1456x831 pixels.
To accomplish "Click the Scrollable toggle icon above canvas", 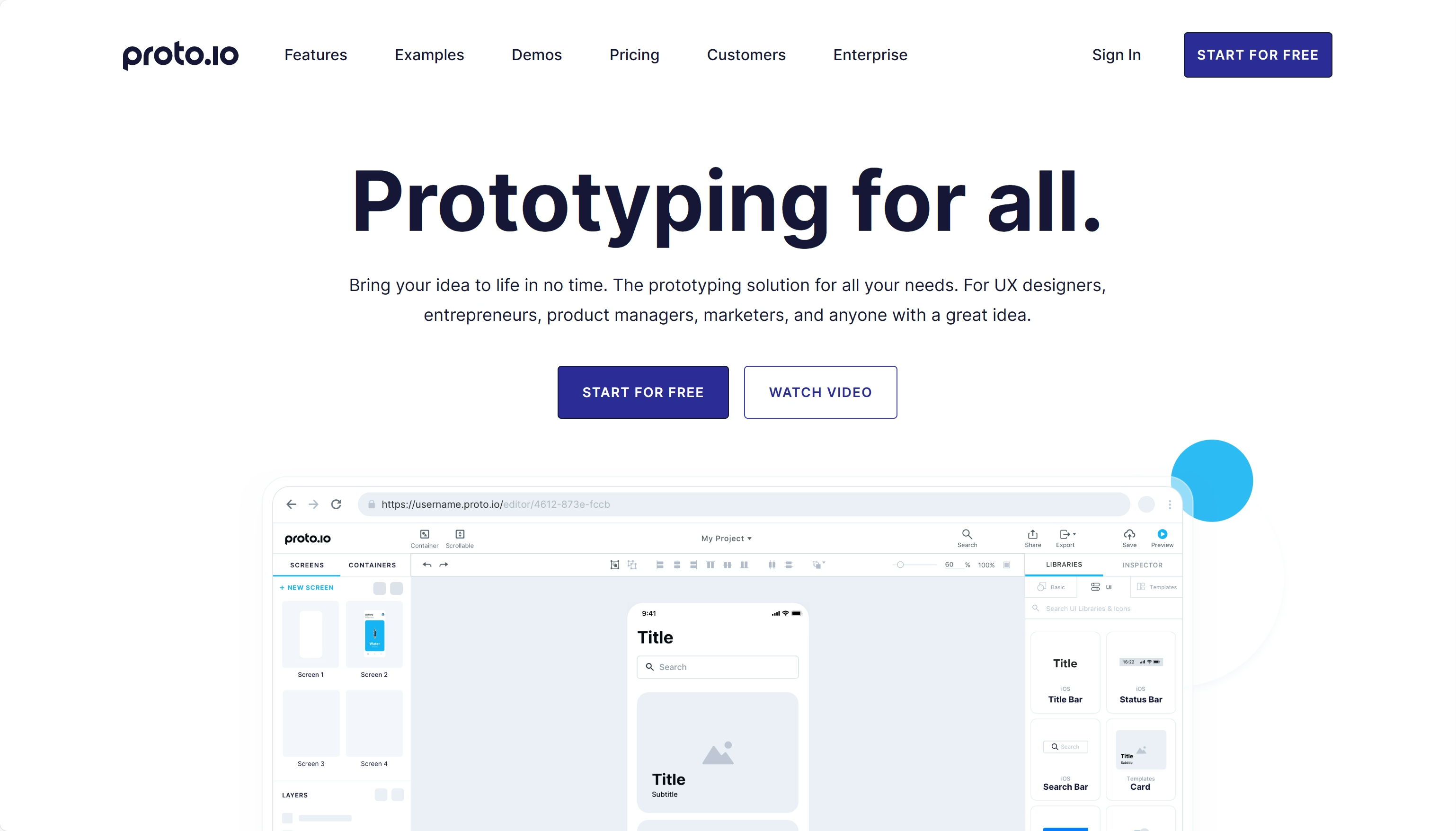I will (459, 537).
